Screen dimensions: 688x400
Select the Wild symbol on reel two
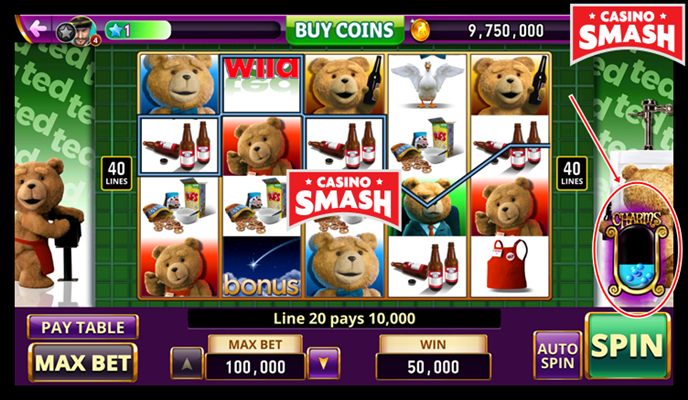pos(262,84)
